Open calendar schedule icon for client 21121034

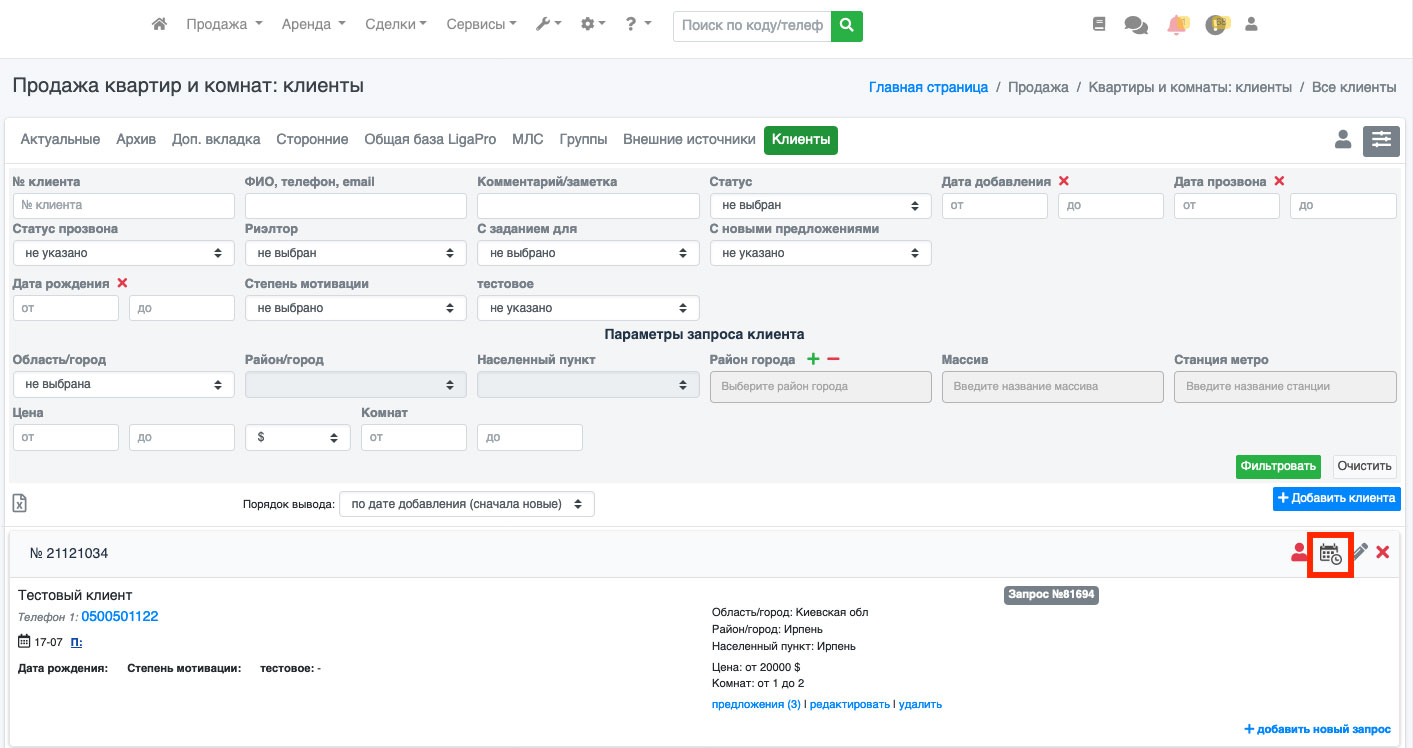tap(1330, 553)
